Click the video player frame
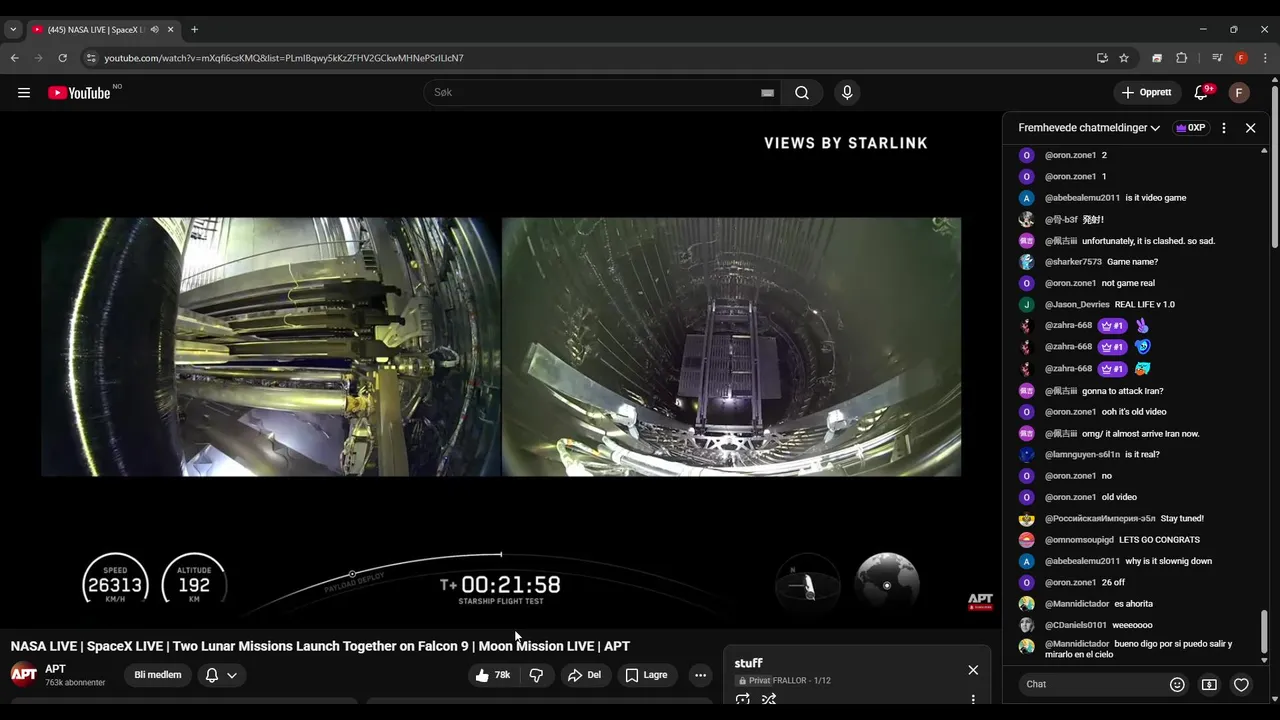The image size is (1280, 720). tap(501, 370)
